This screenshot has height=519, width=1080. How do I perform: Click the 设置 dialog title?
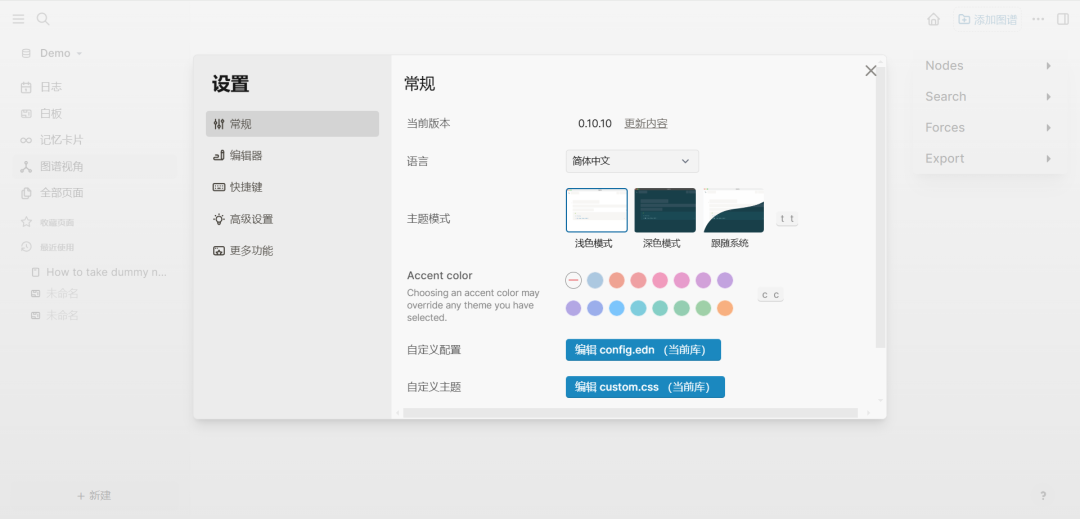[x=230, y=84]
